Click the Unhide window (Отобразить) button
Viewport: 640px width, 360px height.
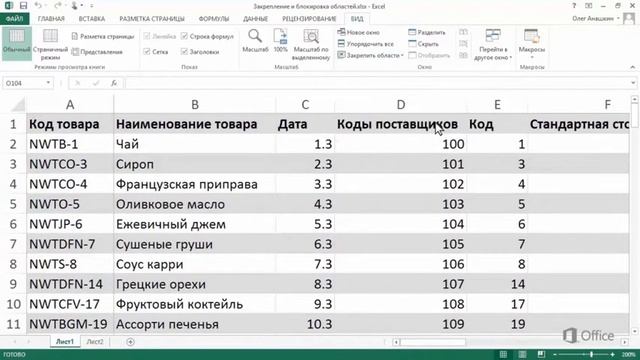coord(429,55)
